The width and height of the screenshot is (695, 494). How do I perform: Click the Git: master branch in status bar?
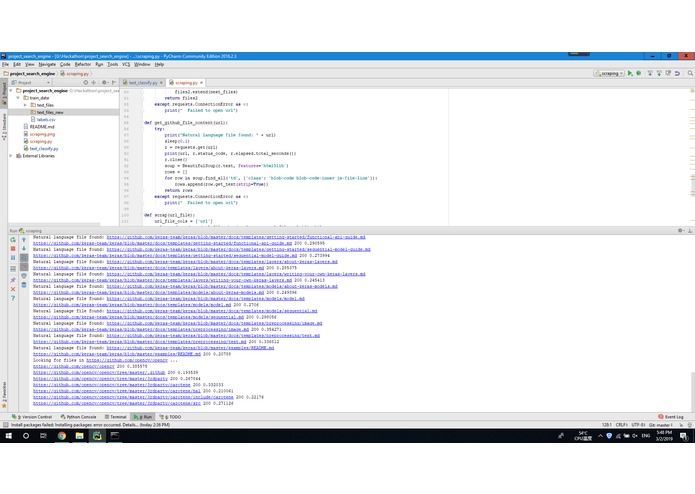point(660,424)
